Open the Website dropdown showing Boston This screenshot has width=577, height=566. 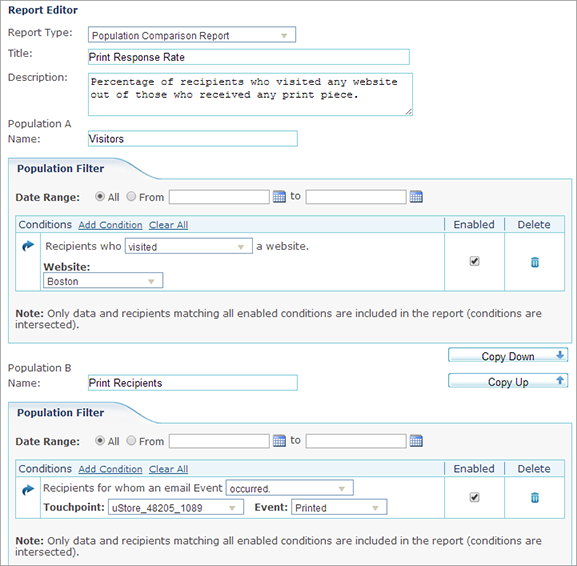coord(103,281)
